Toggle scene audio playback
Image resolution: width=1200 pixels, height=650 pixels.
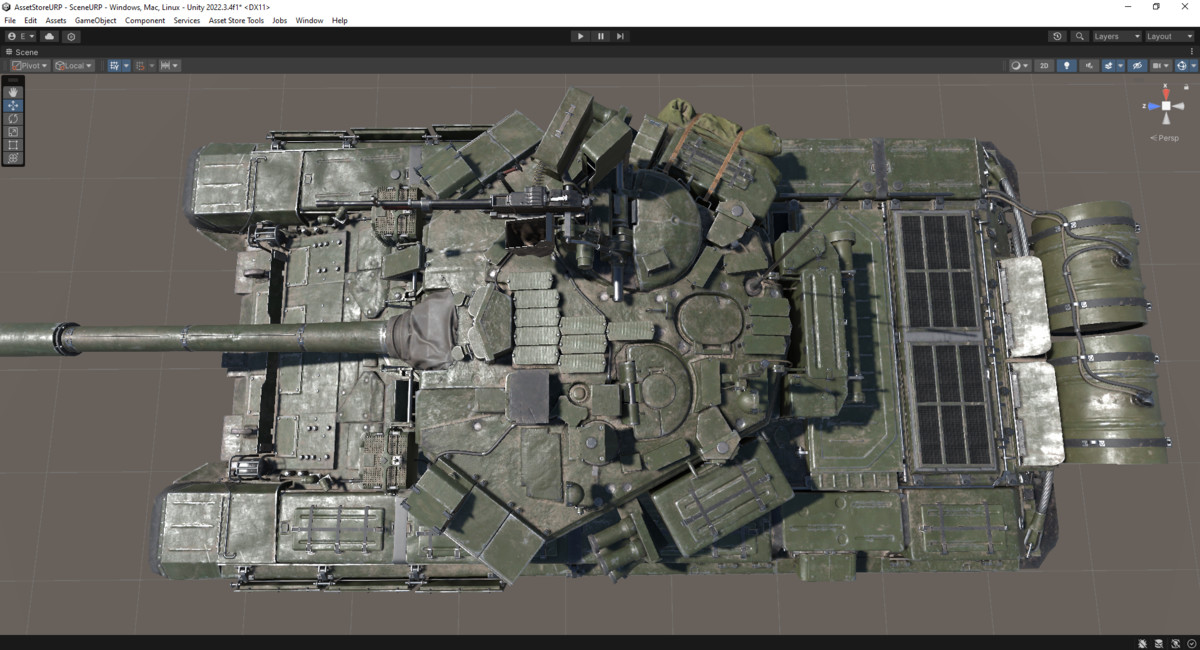pyautogui.click(x=1090, y=66)
